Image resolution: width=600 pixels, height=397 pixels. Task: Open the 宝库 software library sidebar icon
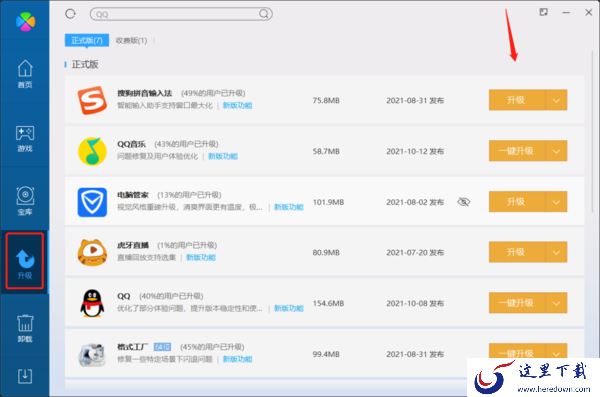click(x=25, y=201)
